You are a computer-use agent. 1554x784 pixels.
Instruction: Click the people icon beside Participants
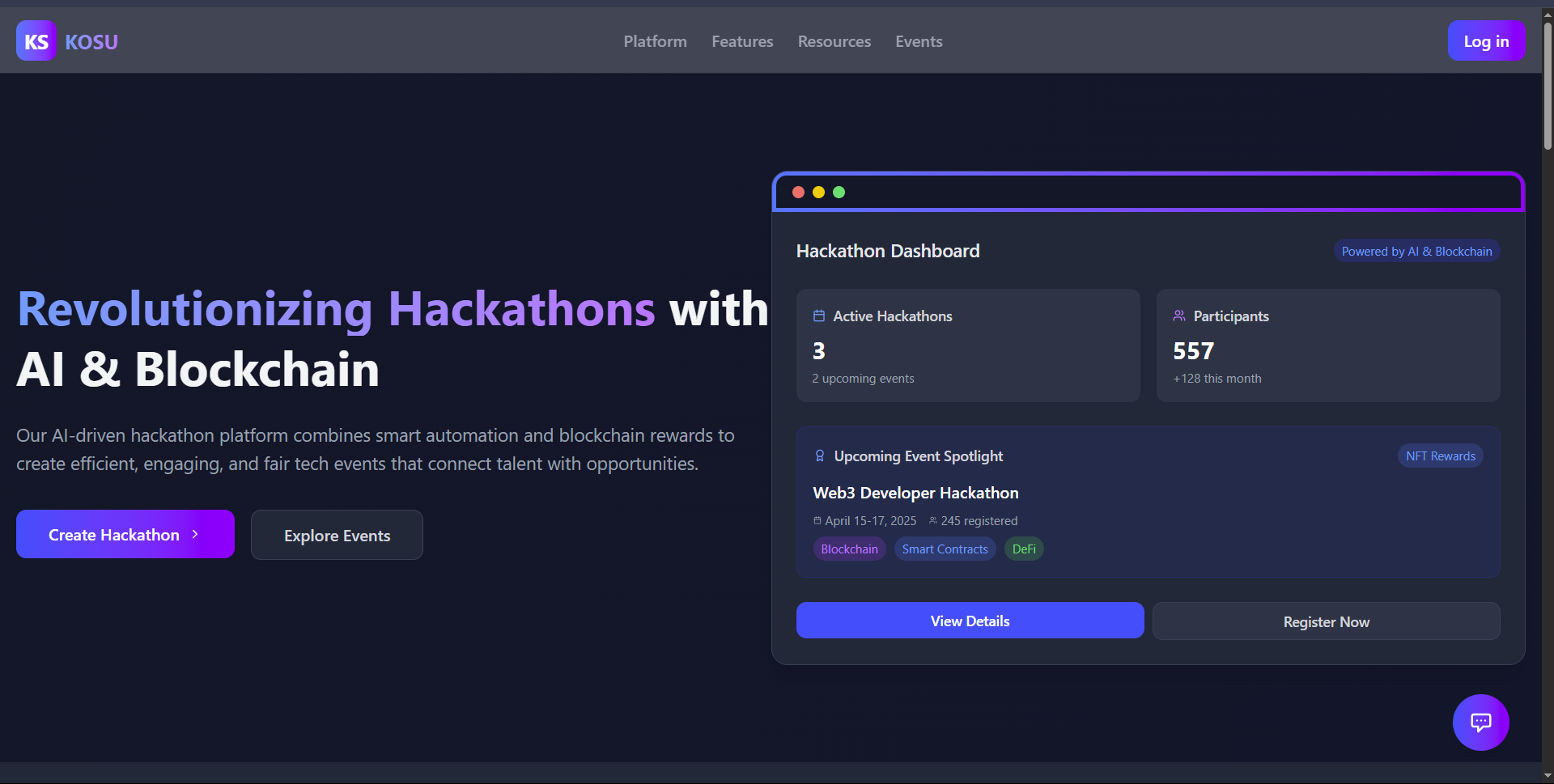[x=1179, y=316]
